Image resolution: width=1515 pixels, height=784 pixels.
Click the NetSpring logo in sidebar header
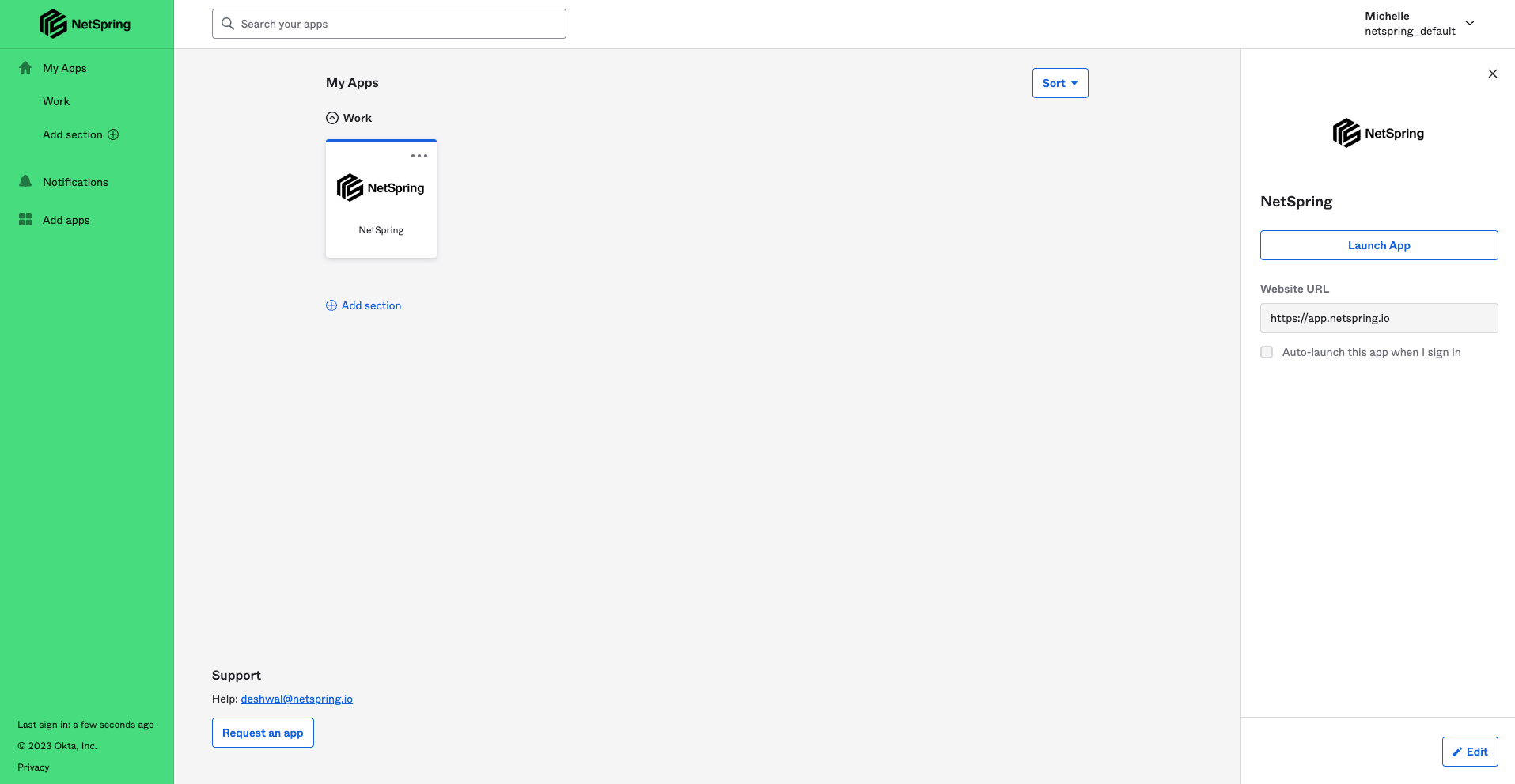tap(85, 24)
